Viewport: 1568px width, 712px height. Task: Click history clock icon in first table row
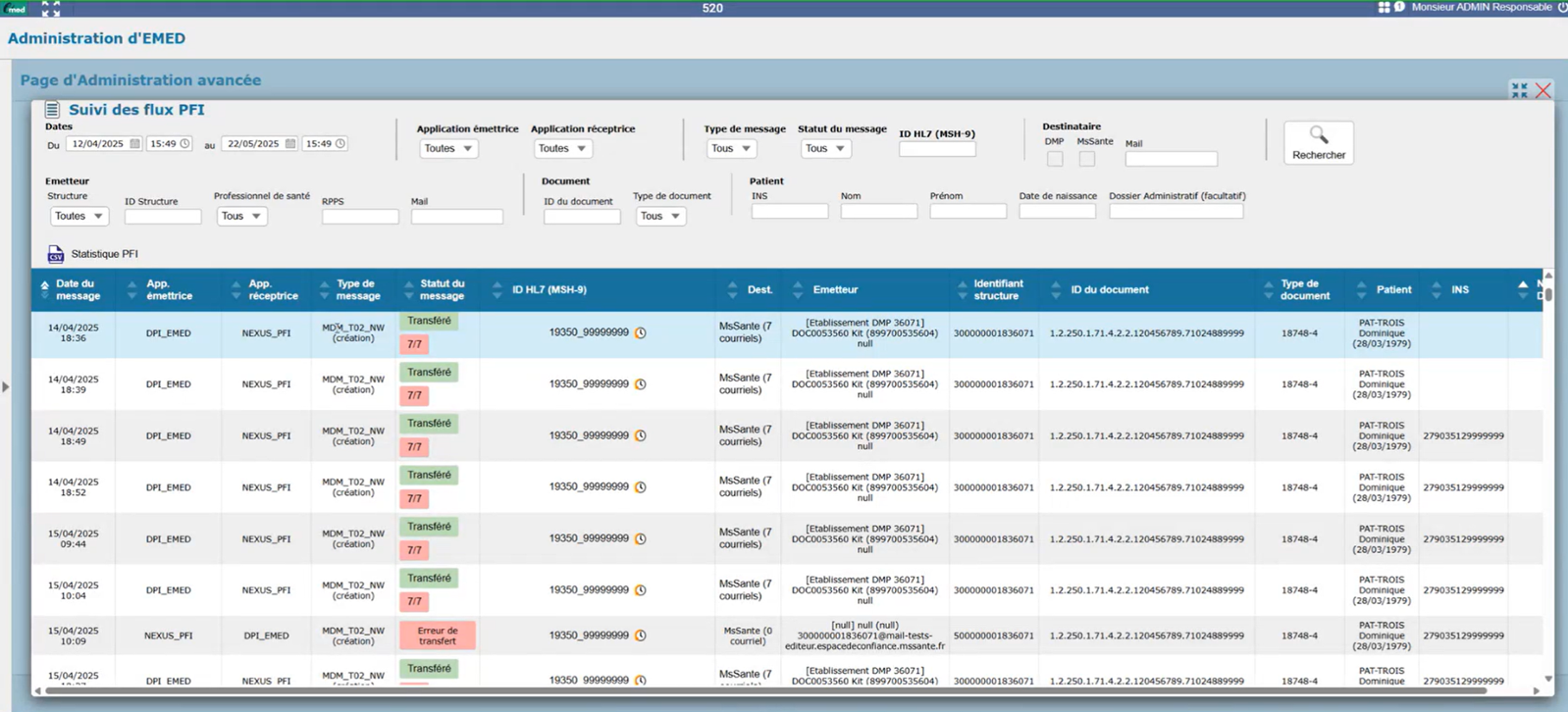[x=641, y=333]
